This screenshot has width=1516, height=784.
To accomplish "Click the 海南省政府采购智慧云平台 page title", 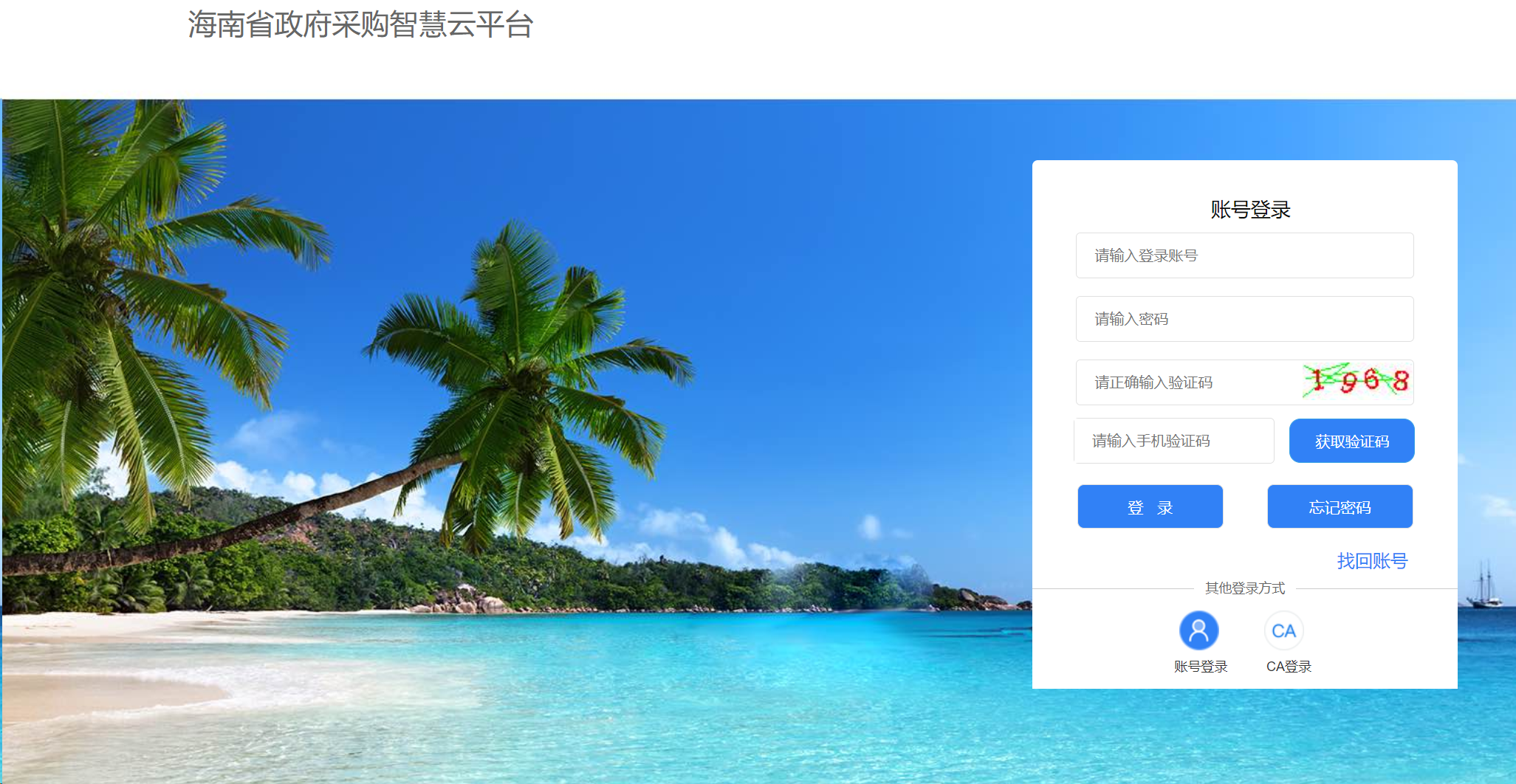I will [x=360, y=24].
